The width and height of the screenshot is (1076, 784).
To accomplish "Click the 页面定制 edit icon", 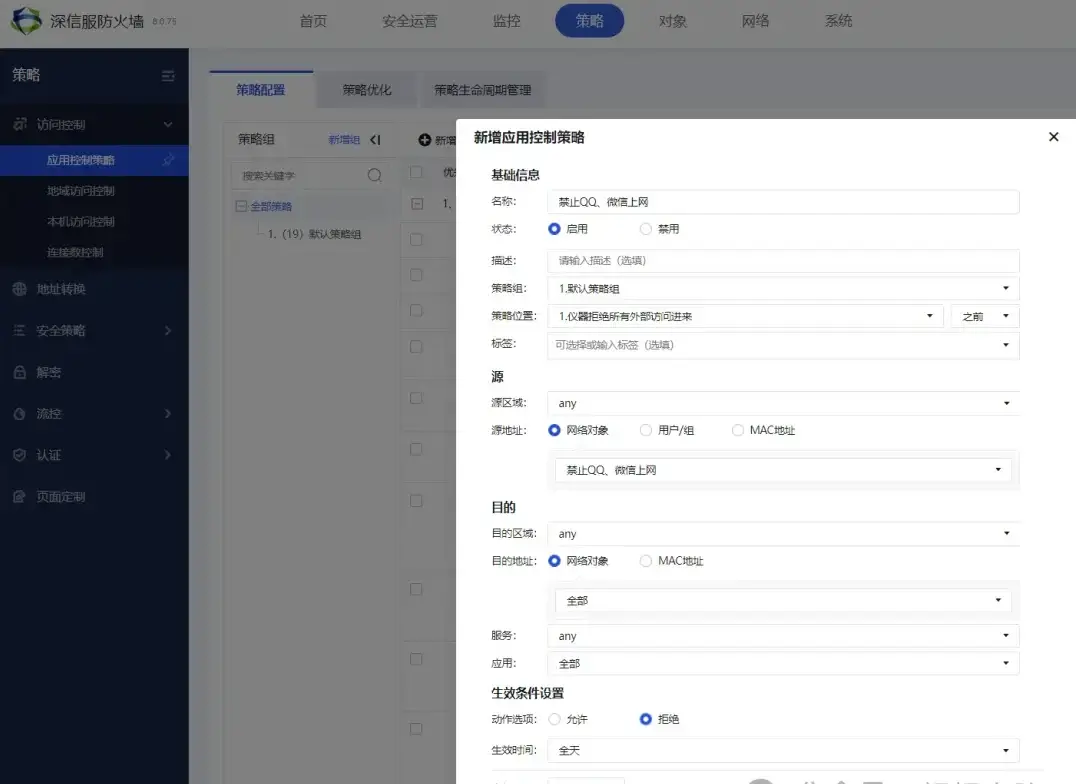I will click(20, 496).
